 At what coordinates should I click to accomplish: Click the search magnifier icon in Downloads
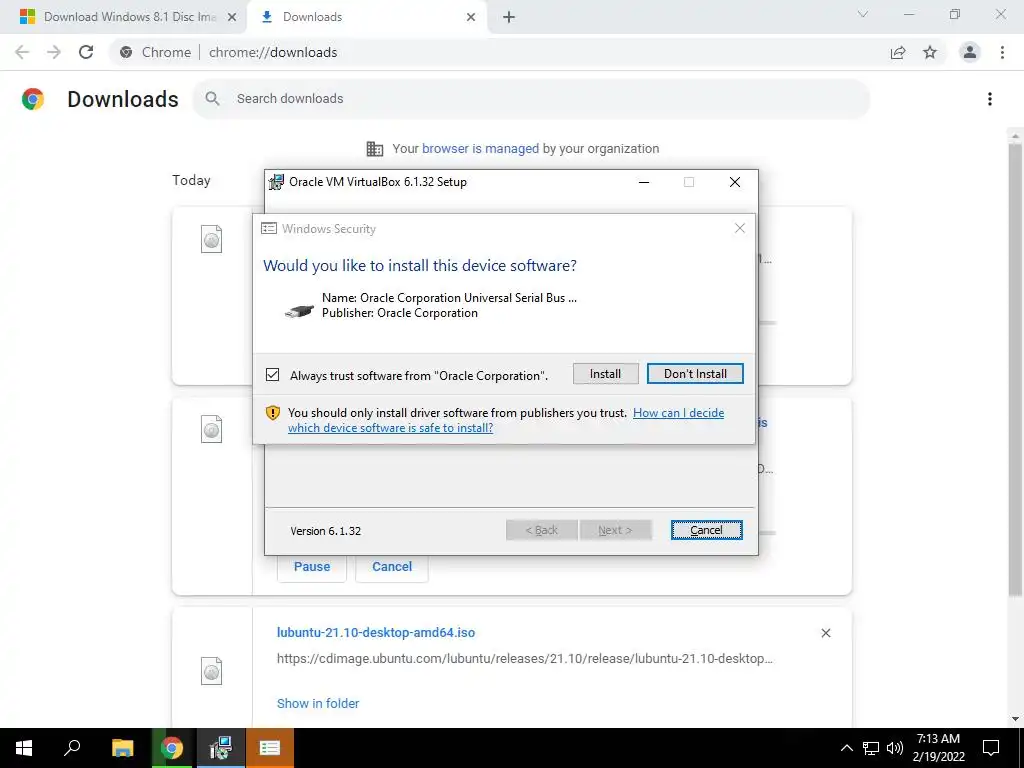[x=212, y=99]
